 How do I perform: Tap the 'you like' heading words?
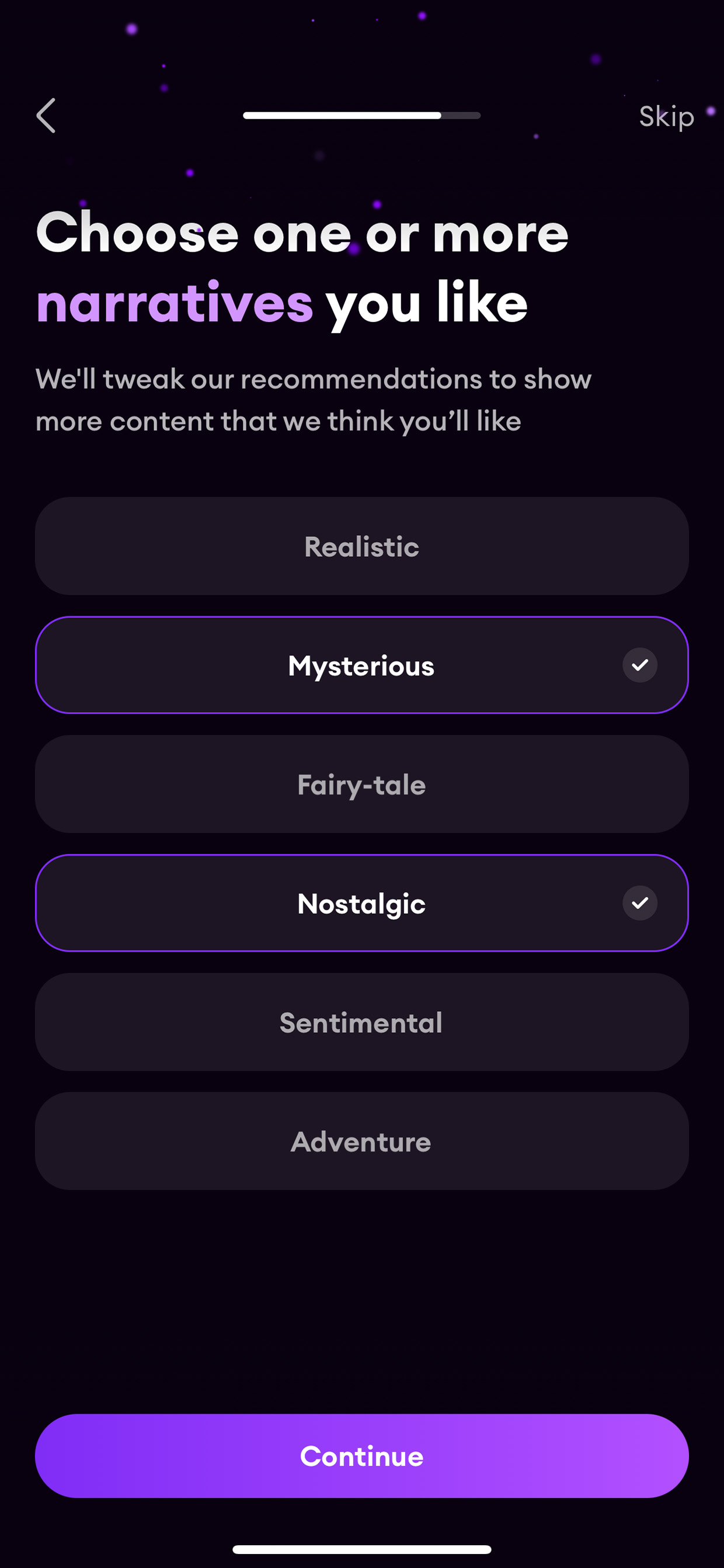pos(426,304)
